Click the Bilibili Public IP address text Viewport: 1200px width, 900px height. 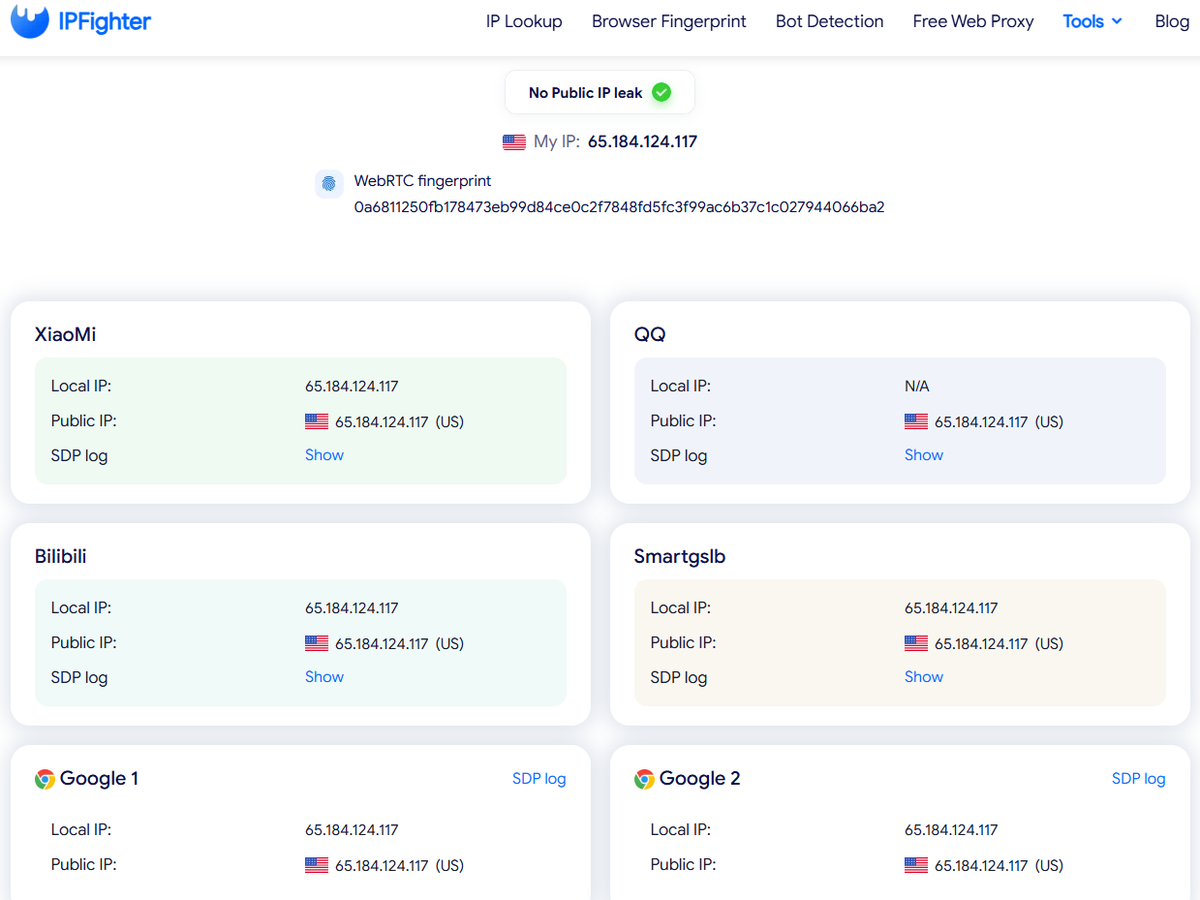coord(382,644)
